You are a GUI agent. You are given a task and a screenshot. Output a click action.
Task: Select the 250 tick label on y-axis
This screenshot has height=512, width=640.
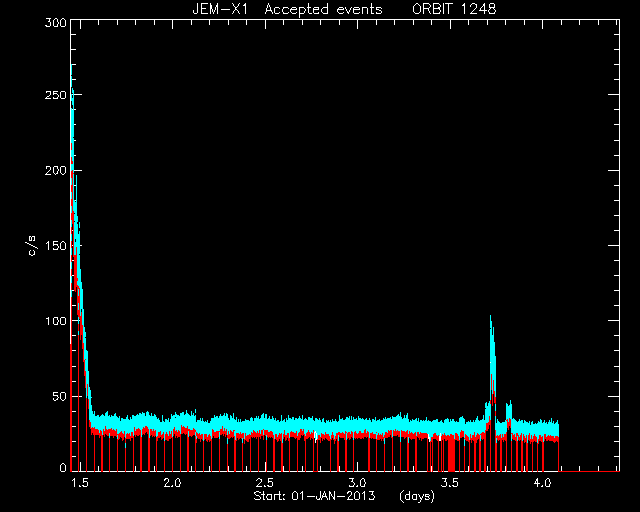point(56,95)
